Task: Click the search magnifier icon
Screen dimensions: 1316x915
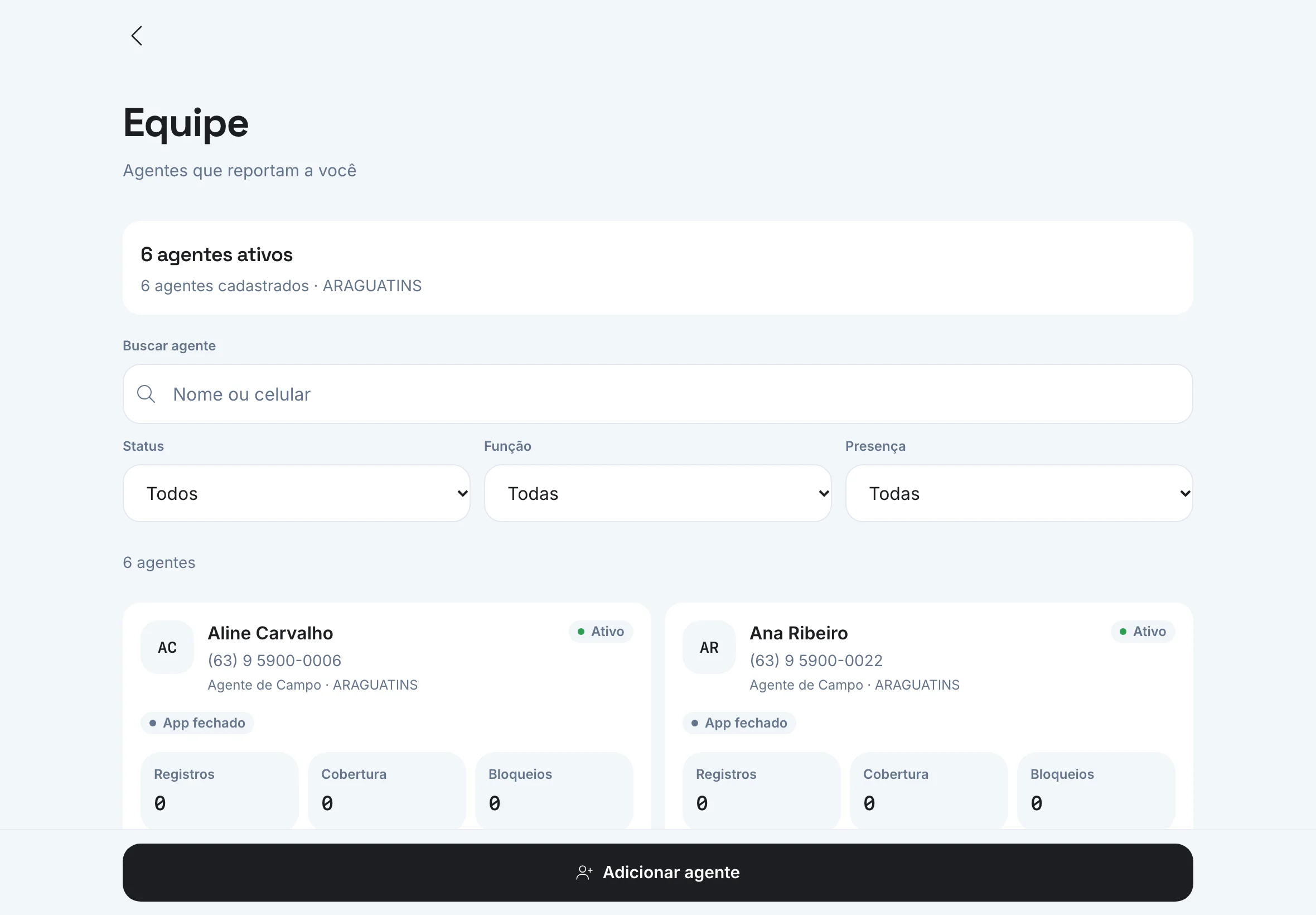Action: point(146,394)
